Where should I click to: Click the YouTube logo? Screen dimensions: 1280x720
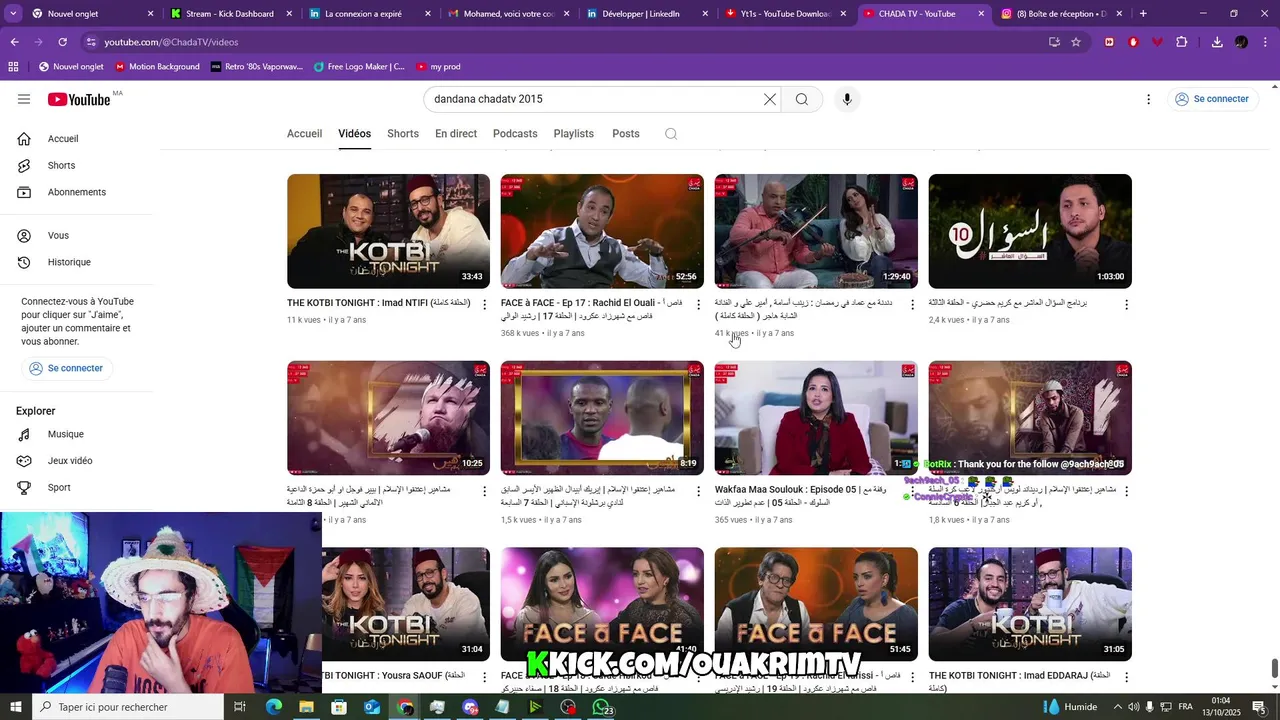(79, 99)
